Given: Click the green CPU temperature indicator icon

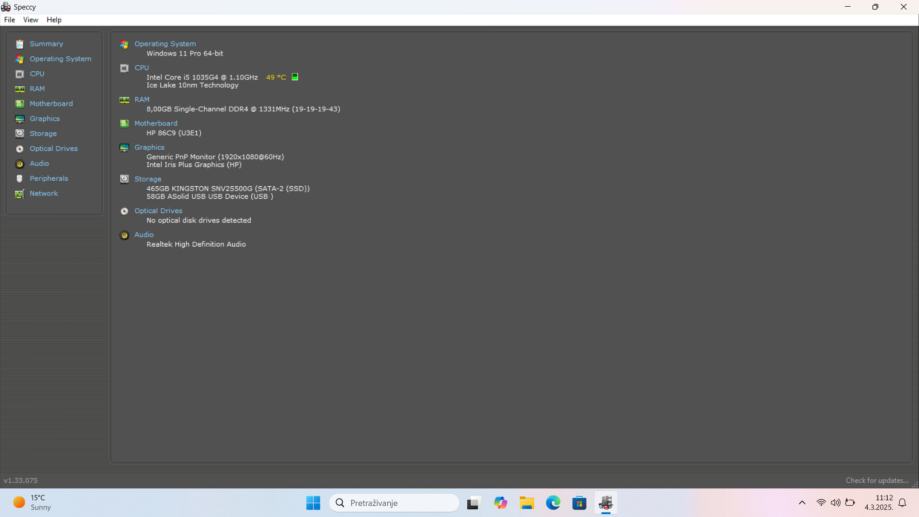Looking at the screenshot, I should 295,77.
